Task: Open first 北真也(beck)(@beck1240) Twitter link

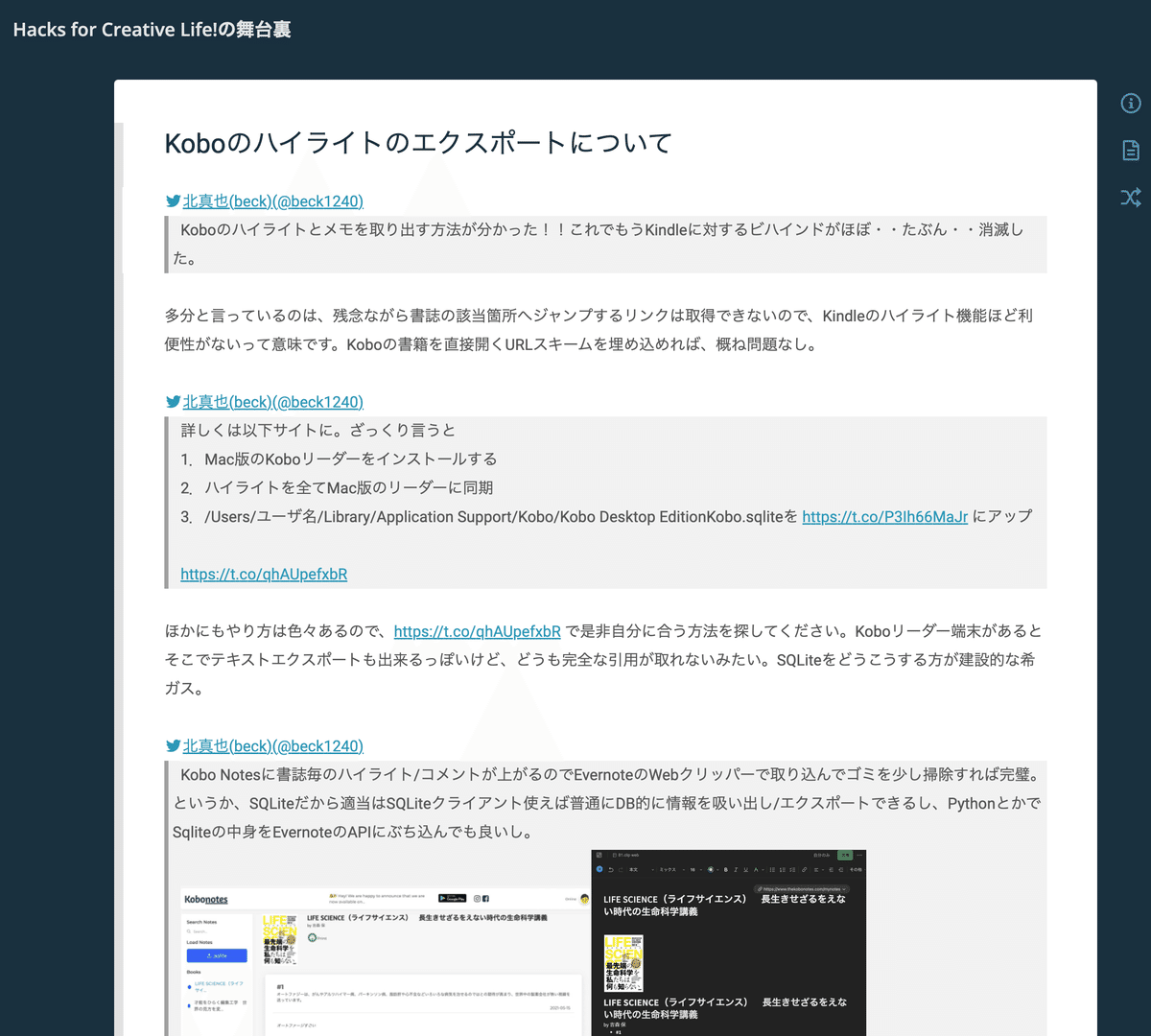Action: tap(272, 201)
